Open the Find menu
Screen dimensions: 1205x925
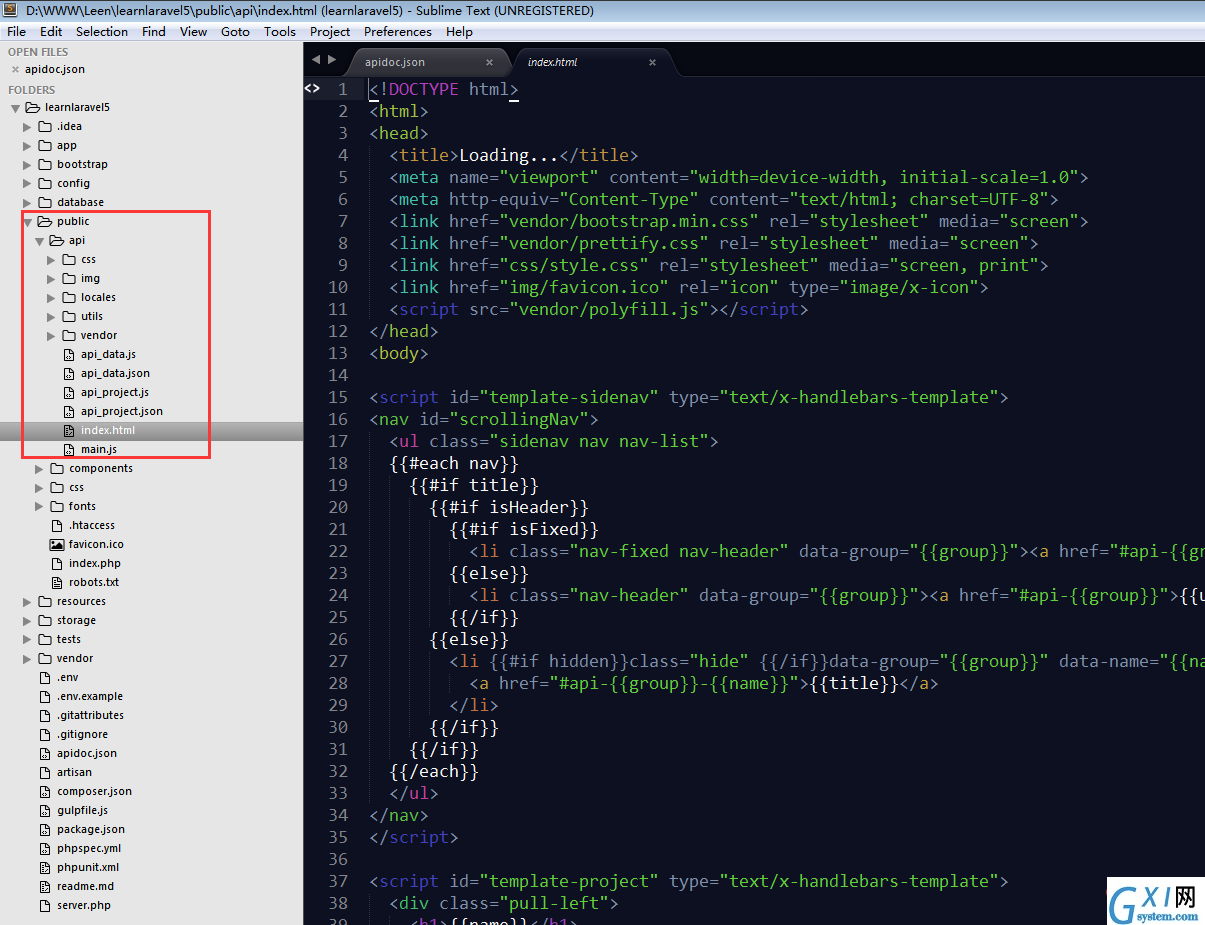coord(154,31)
